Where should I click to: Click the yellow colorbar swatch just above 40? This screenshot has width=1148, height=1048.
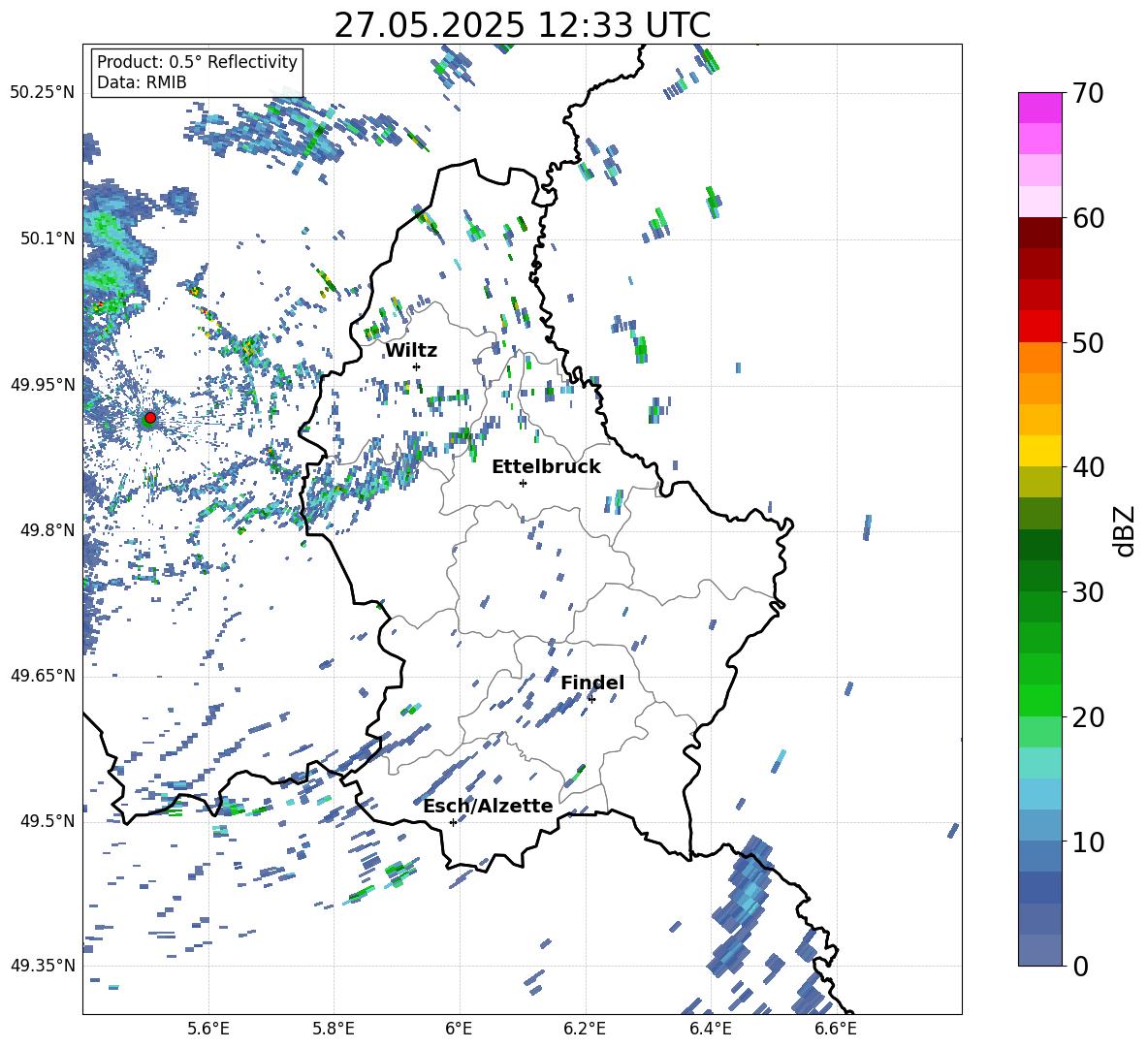click(x=1039, y=451)
